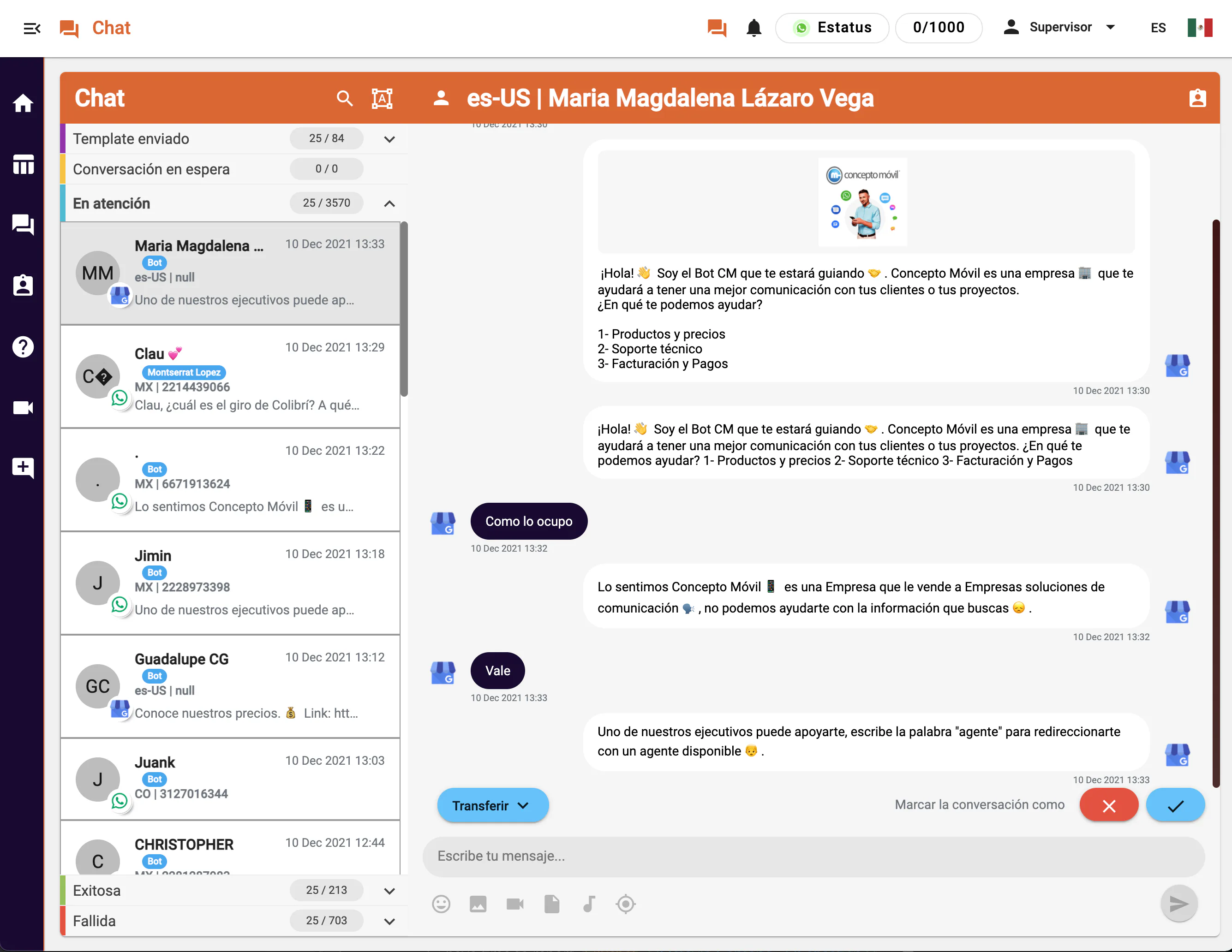
Task: Collapse the En atención section
Action: (389, 203)
